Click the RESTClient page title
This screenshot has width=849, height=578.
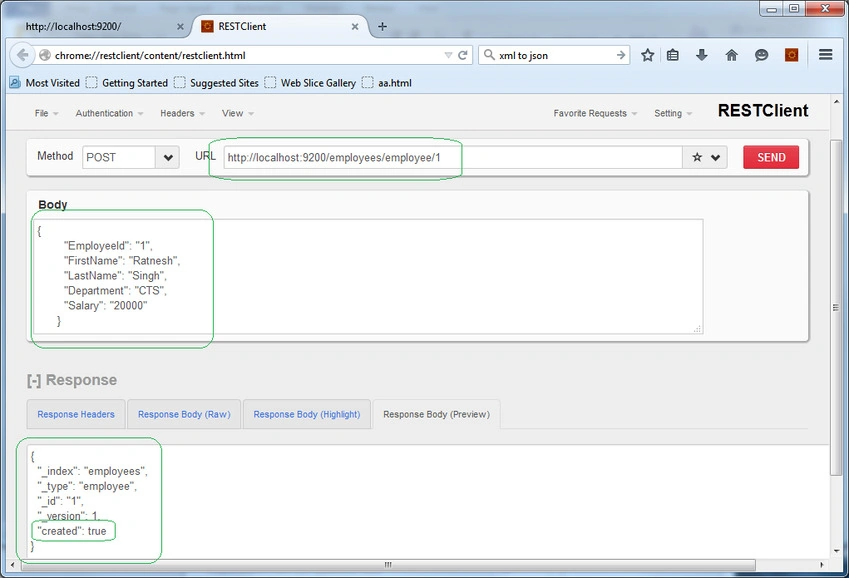click(x=763, y=111)
